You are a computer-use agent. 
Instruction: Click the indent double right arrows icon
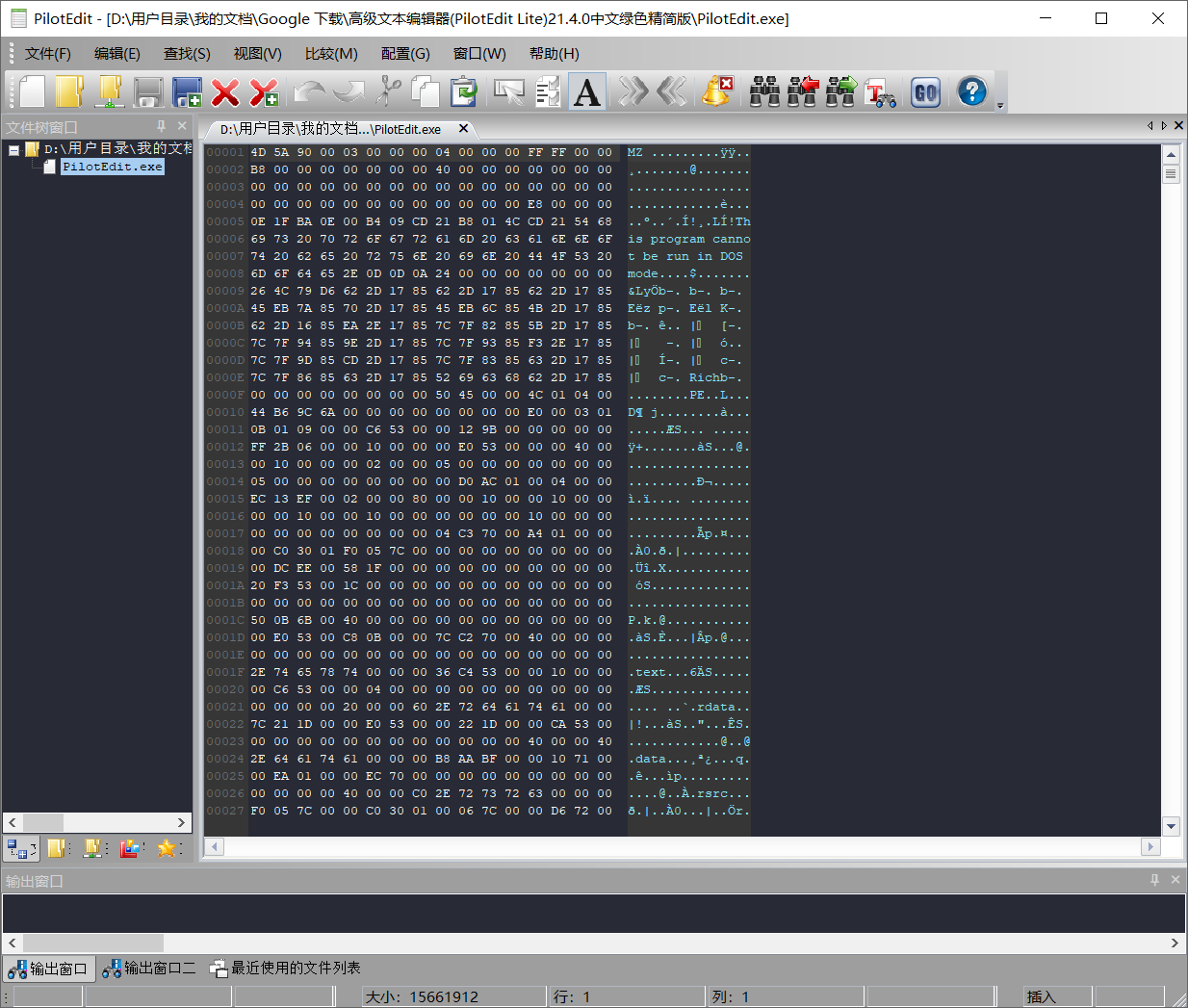(x=633, y=91)
